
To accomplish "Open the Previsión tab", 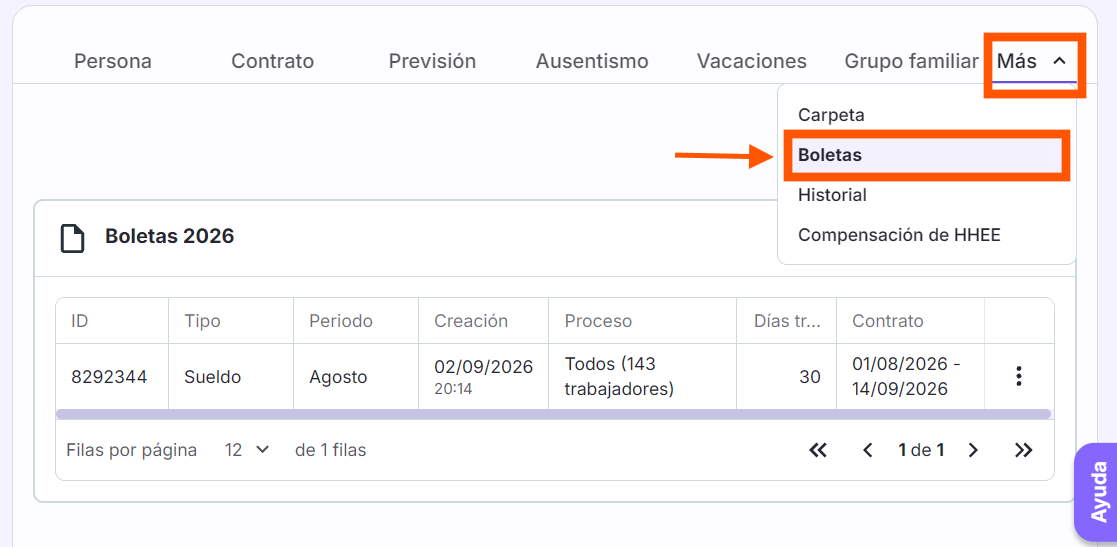I will point(432,61).
